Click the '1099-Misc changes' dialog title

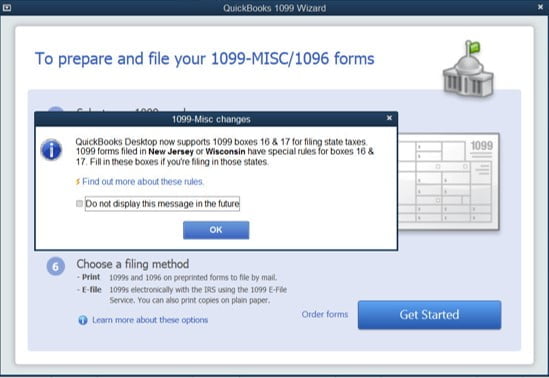(x=211, y=119)
